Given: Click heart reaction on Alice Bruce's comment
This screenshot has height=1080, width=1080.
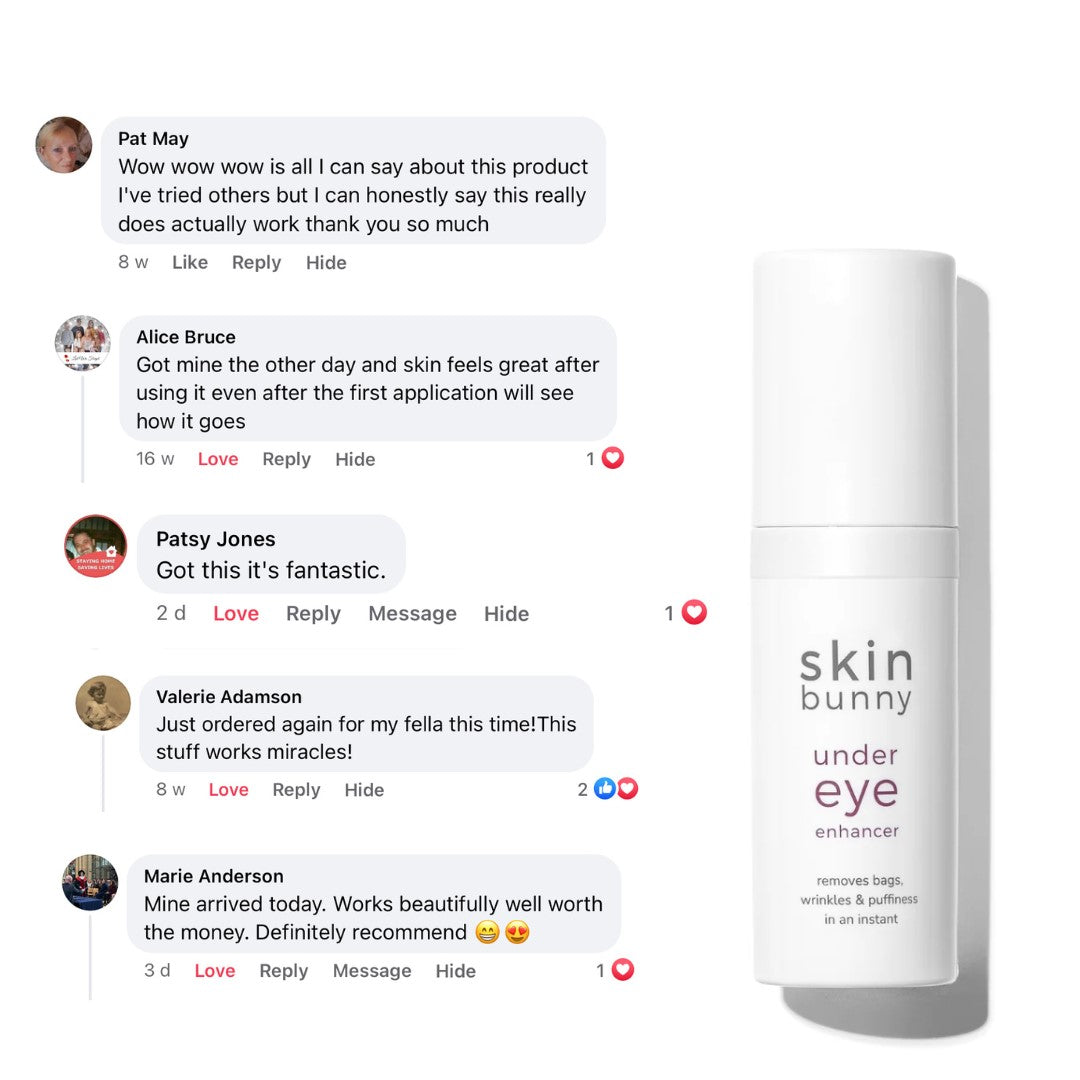Looking at the screenshot, I should tap(612, 458).
